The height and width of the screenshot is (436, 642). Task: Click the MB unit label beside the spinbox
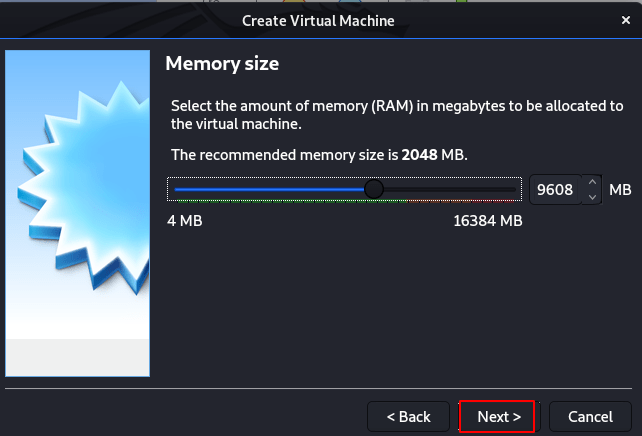coord(620,190)
